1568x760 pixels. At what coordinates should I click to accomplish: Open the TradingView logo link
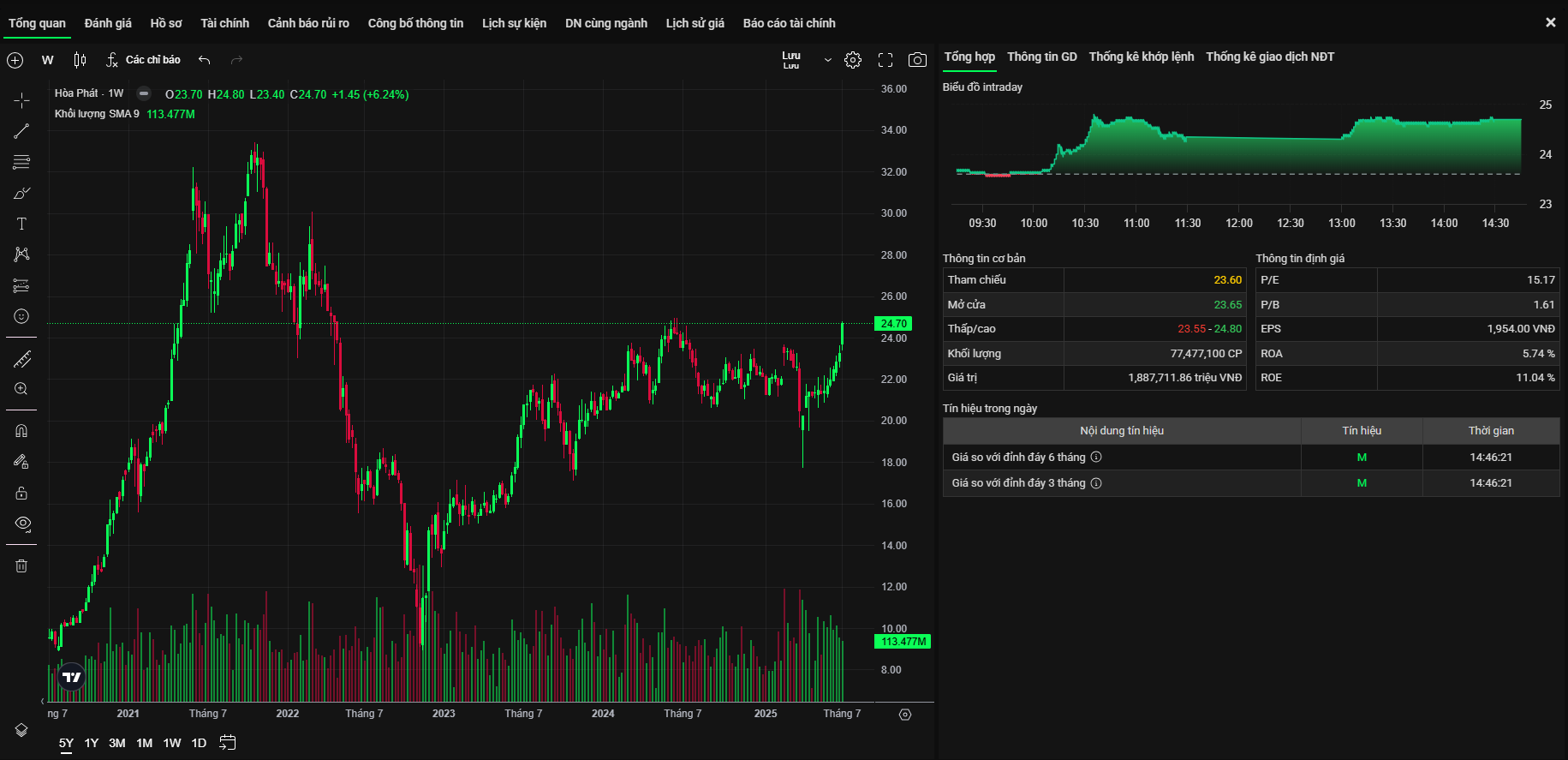pos(72,677)
